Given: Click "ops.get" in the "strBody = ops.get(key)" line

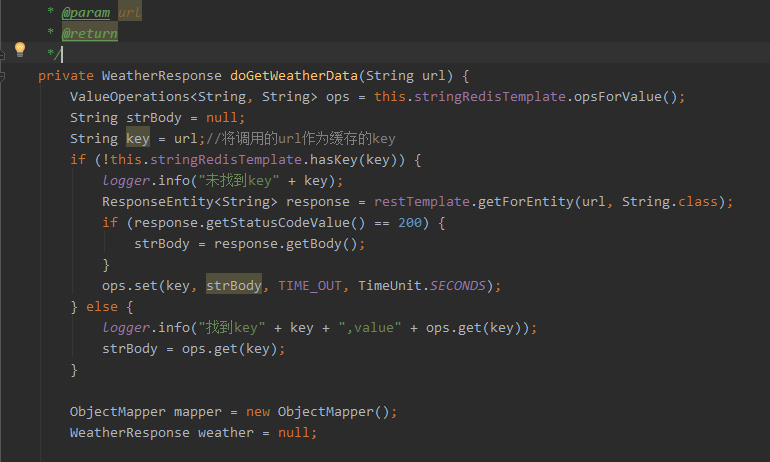Looking at the screenshot, I should point(210,349).
